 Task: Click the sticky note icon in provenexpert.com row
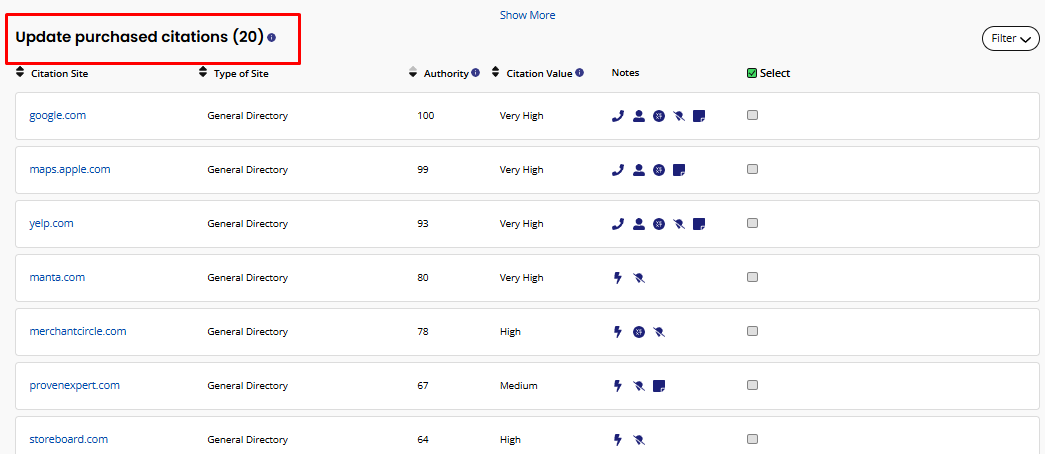659,386
